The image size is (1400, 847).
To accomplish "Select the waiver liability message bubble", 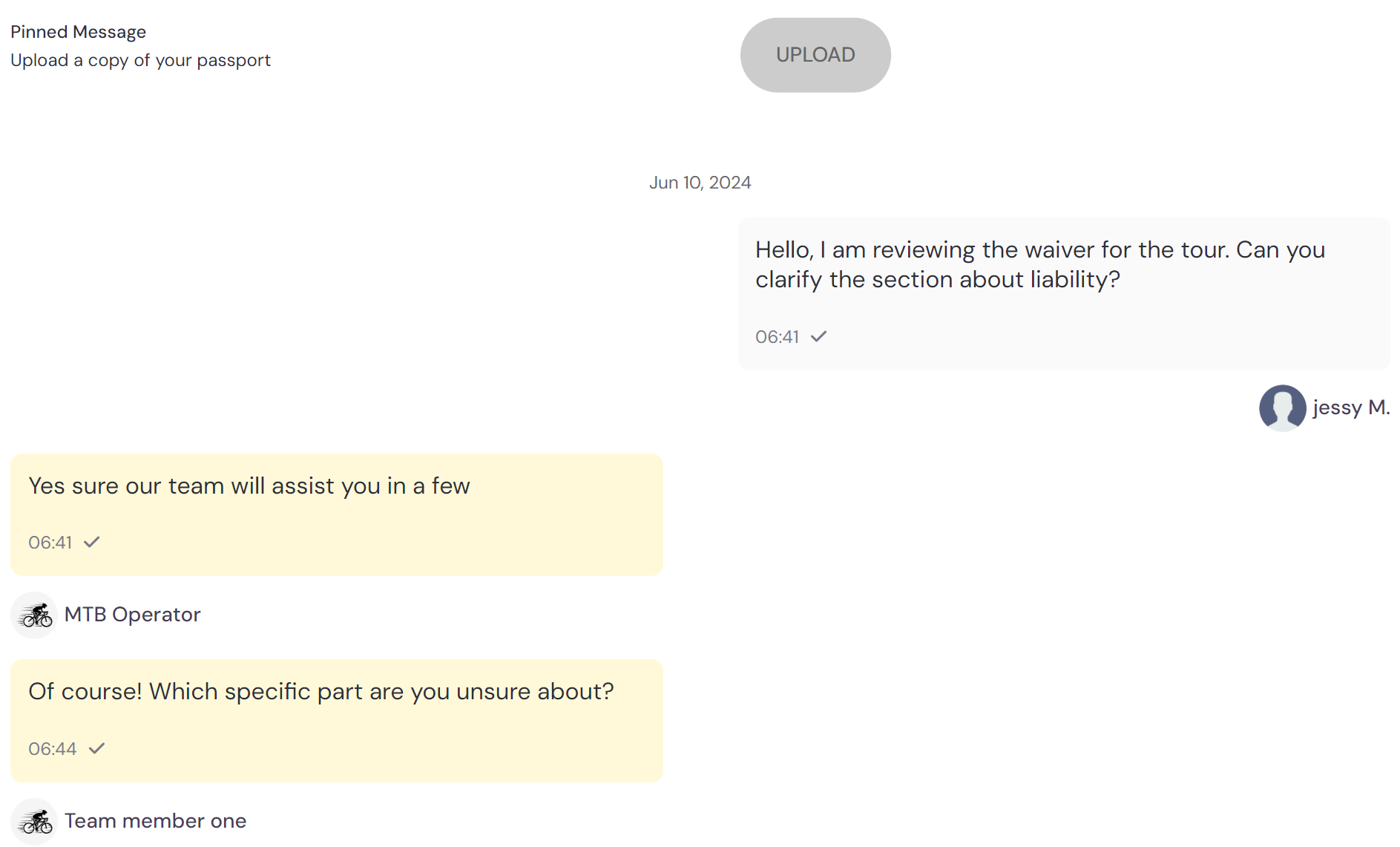I will pyautogui.click(x=1064, y=294).
